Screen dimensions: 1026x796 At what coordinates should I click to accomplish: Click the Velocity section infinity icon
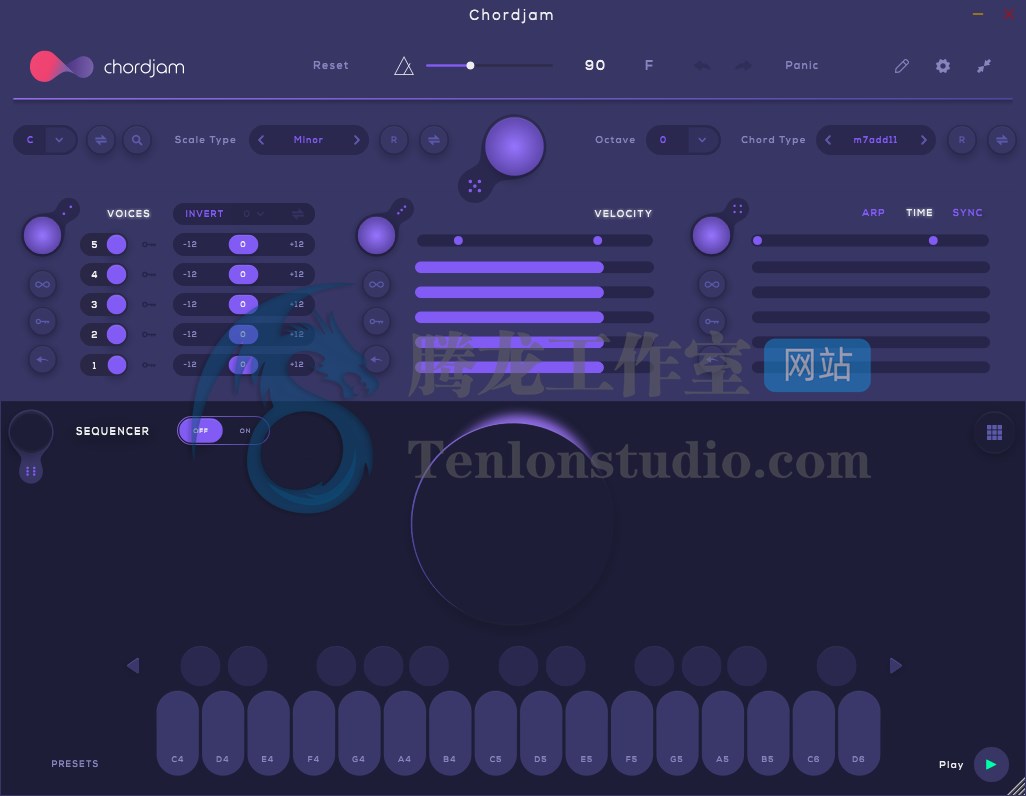[376, 284]
